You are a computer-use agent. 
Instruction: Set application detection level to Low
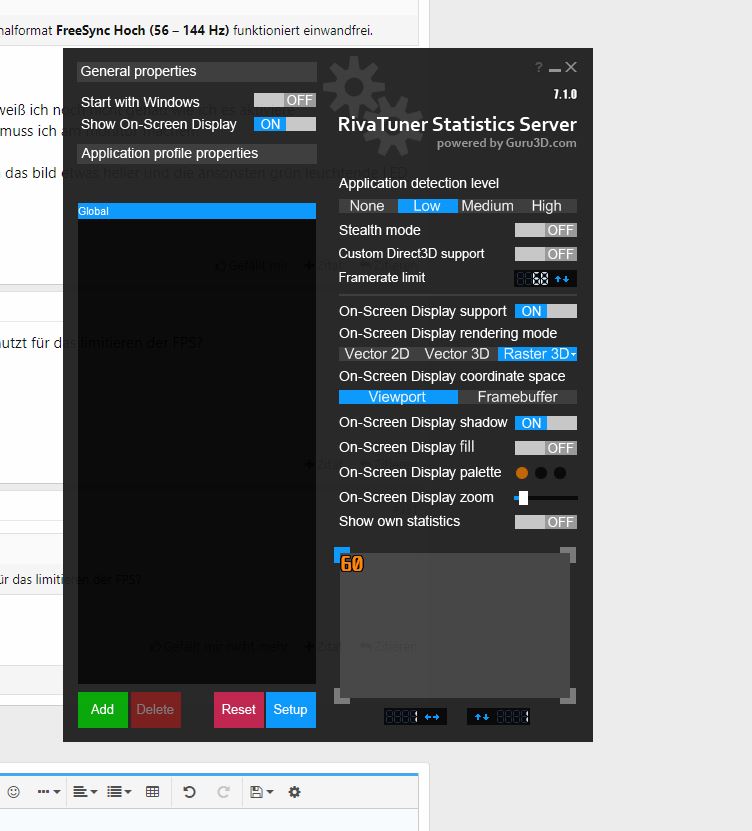[427, 206]
